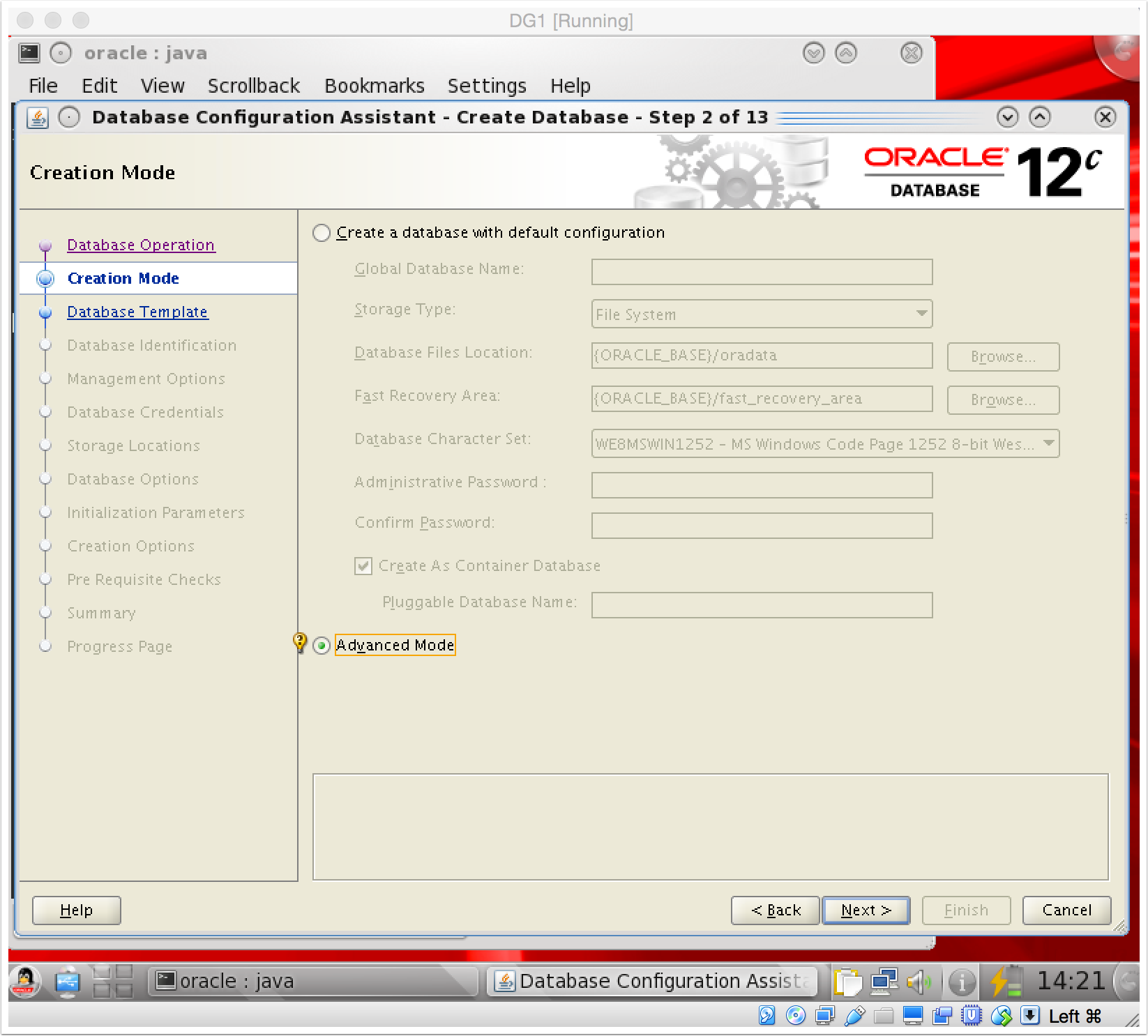
Task: Click the VirtualBox network adapters status icon
Action: click(x=825, y=1016)
